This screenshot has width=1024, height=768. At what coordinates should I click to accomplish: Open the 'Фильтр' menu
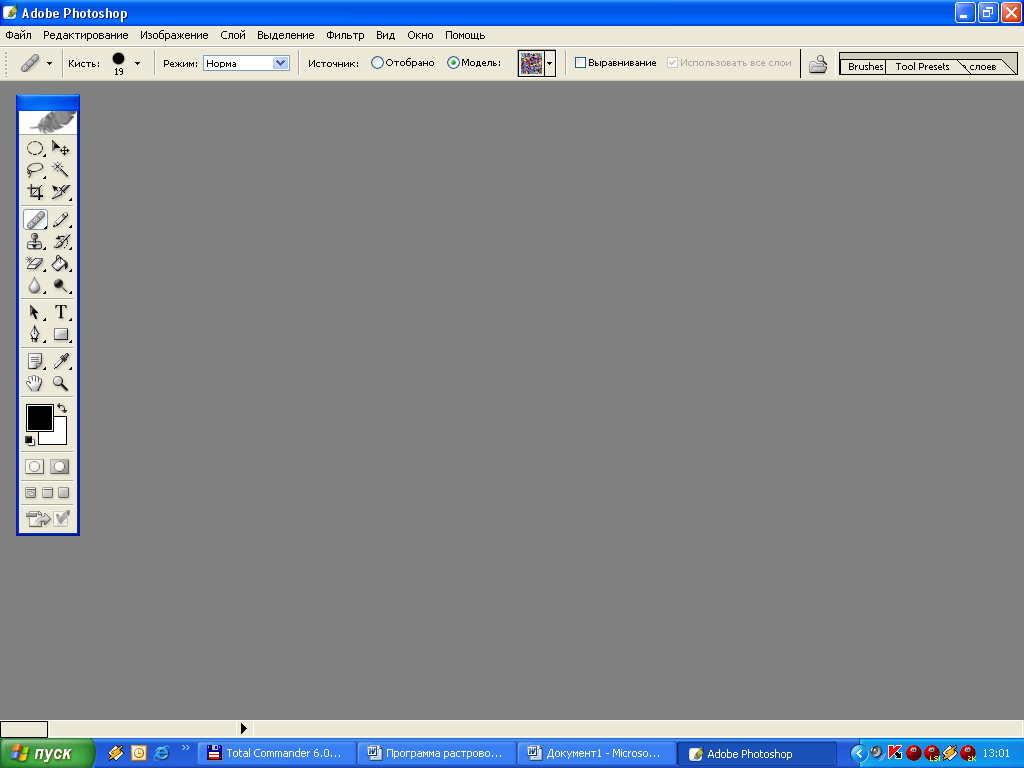(x=345, y=35)
